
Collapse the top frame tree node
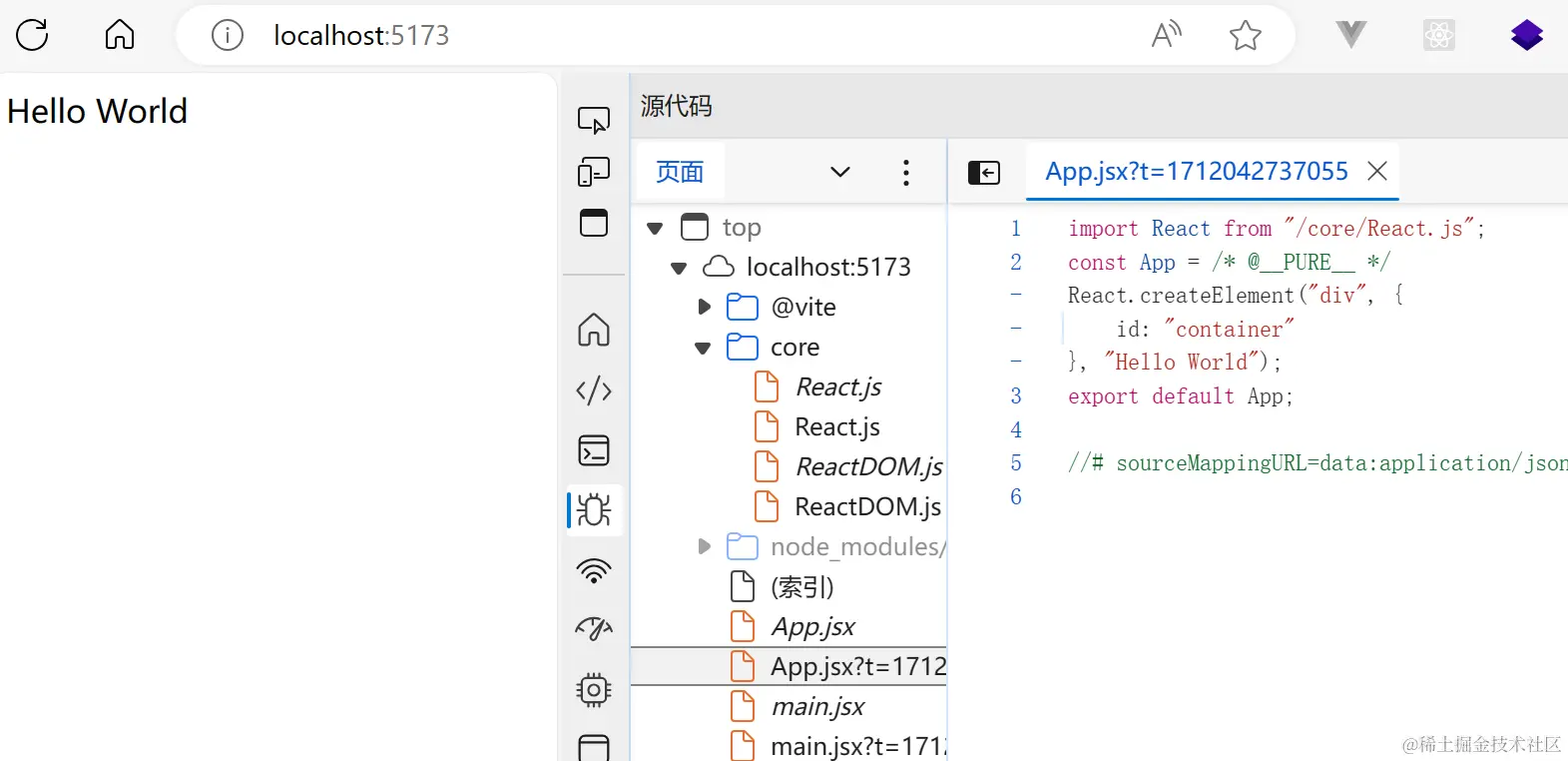tap(655, 229)
